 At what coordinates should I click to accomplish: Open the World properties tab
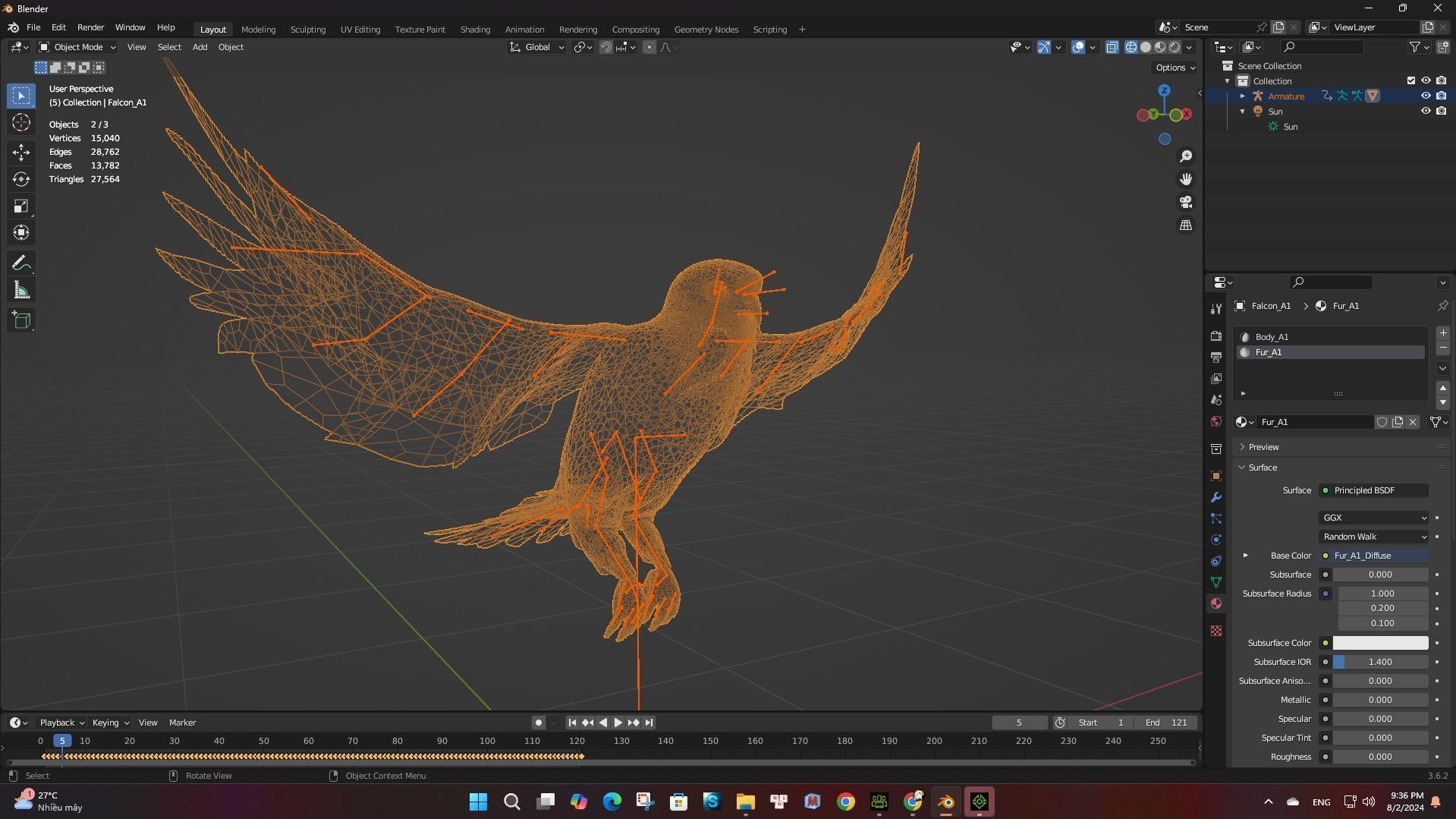(1216, 421)
